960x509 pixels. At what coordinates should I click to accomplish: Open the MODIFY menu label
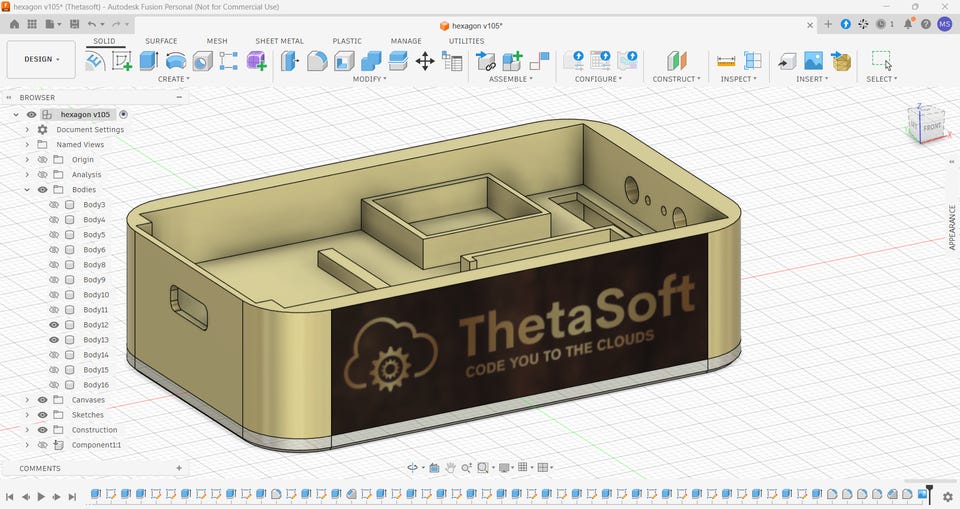point(369,79)
